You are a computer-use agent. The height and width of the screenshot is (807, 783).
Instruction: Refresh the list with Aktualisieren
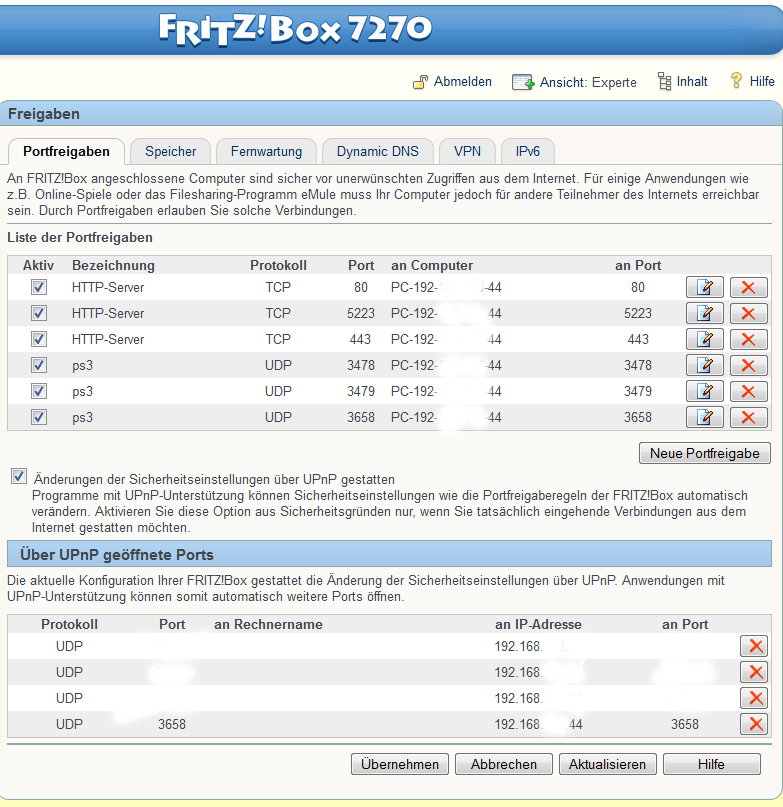[x=607, y=764]
